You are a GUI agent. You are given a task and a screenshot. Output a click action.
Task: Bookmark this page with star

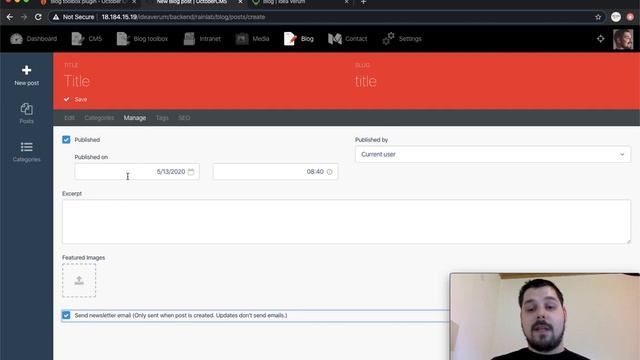598,17
